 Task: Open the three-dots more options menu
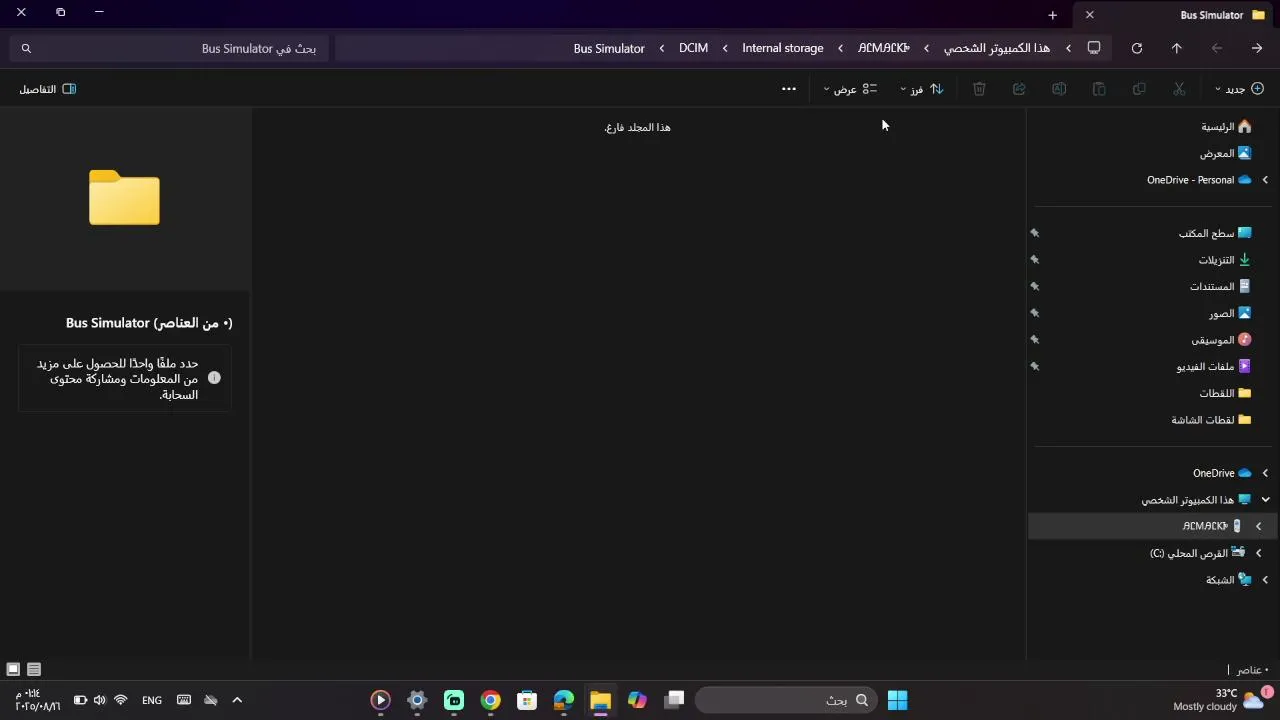tap(789, 89)
